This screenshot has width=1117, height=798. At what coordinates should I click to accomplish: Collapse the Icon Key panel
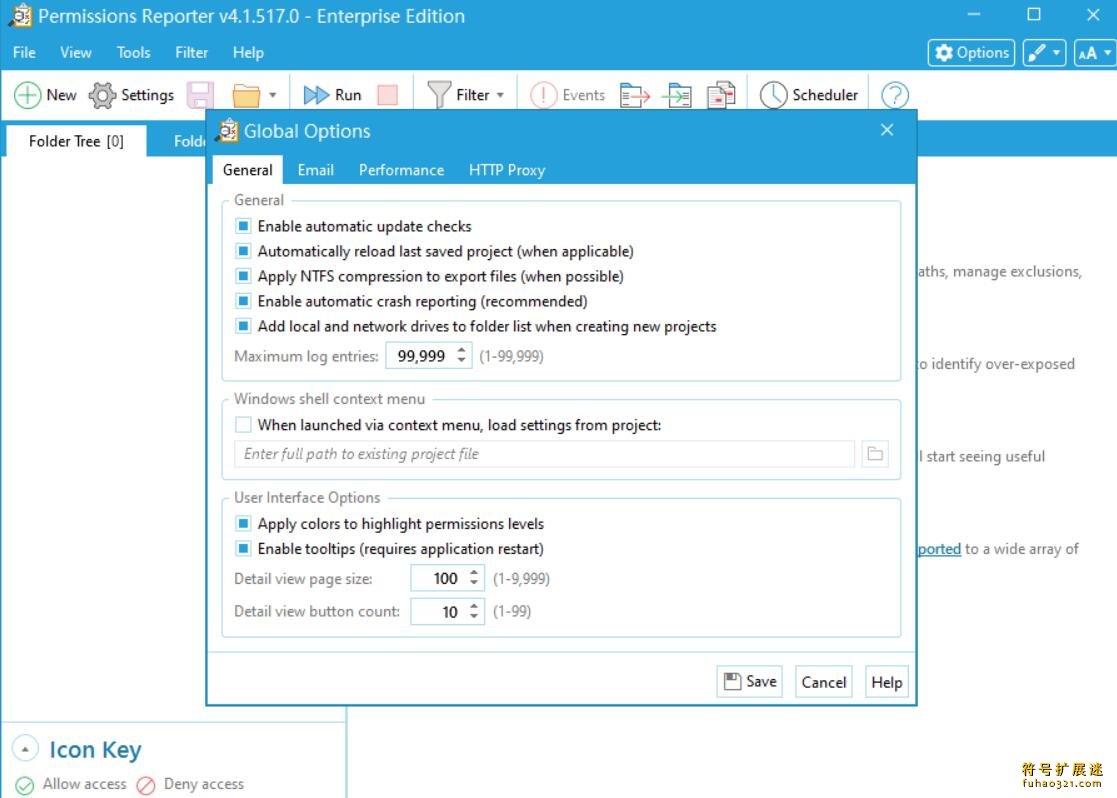(25, 749)
